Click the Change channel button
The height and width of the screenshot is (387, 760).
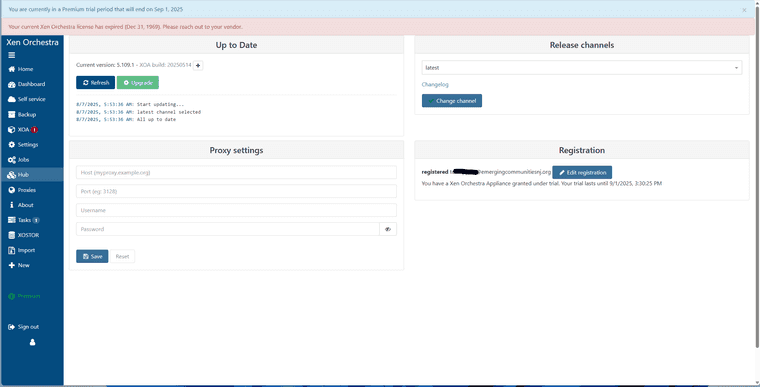(x=452, y=101)
